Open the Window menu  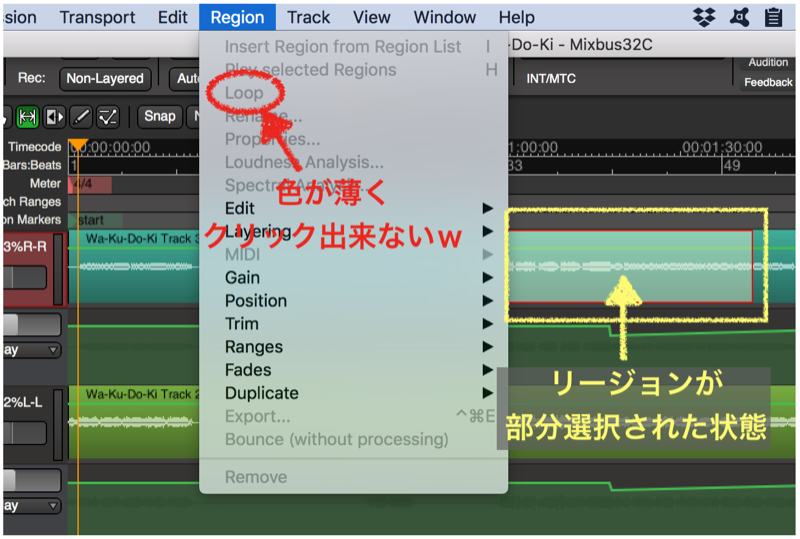pyautogui.click(x=444, y=17)
